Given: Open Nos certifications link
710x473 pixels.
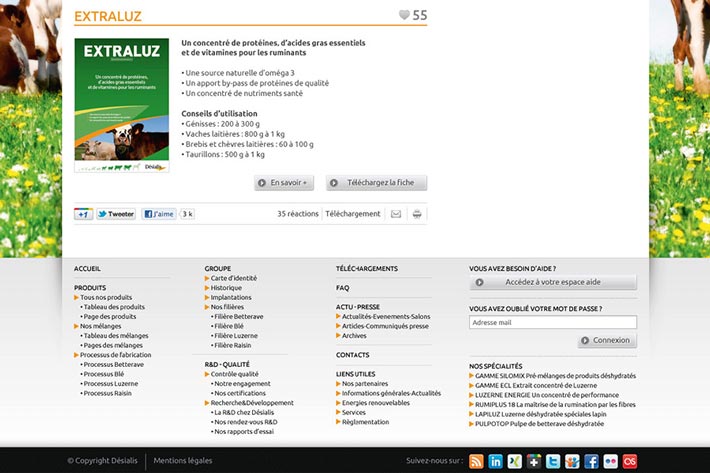Looking at the screenshot, I should 240,393.
